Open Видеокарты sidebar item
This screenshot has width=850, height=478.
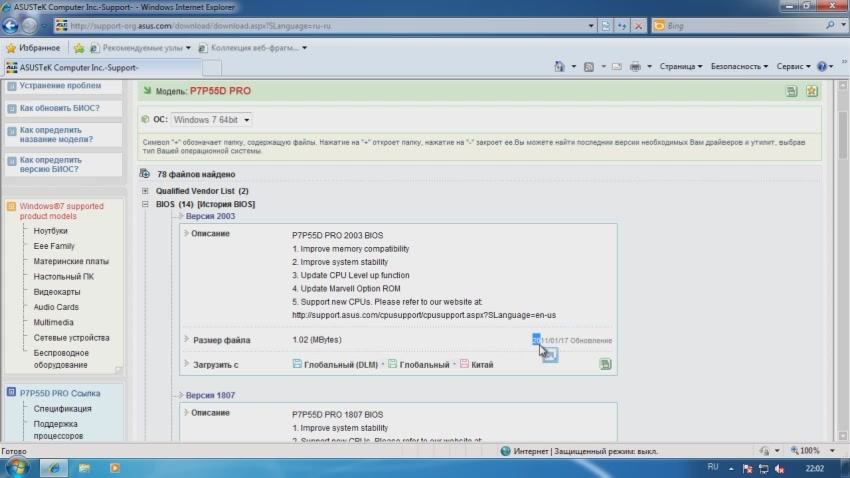click(57, 292)
